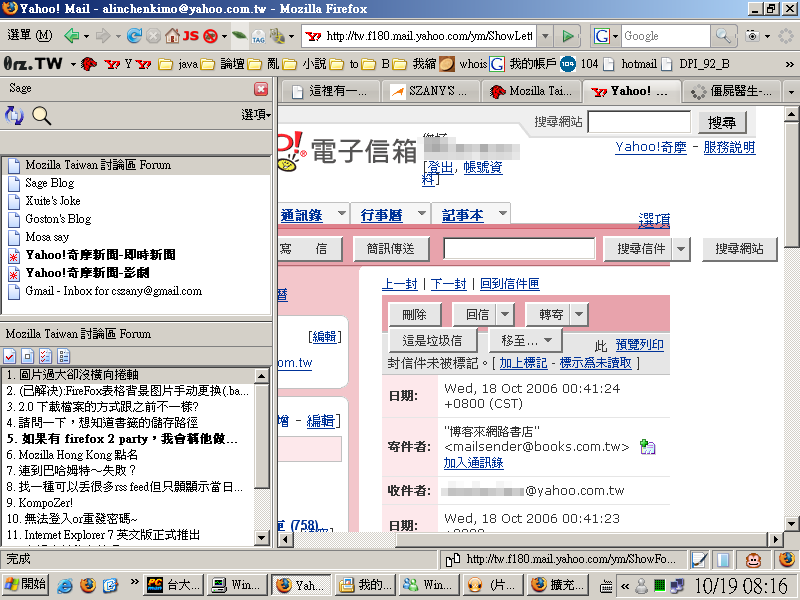The width and height of the screenshot is (800, 600).
Task: Click the TAG toolbar icon
Action: tap(258, 36)
